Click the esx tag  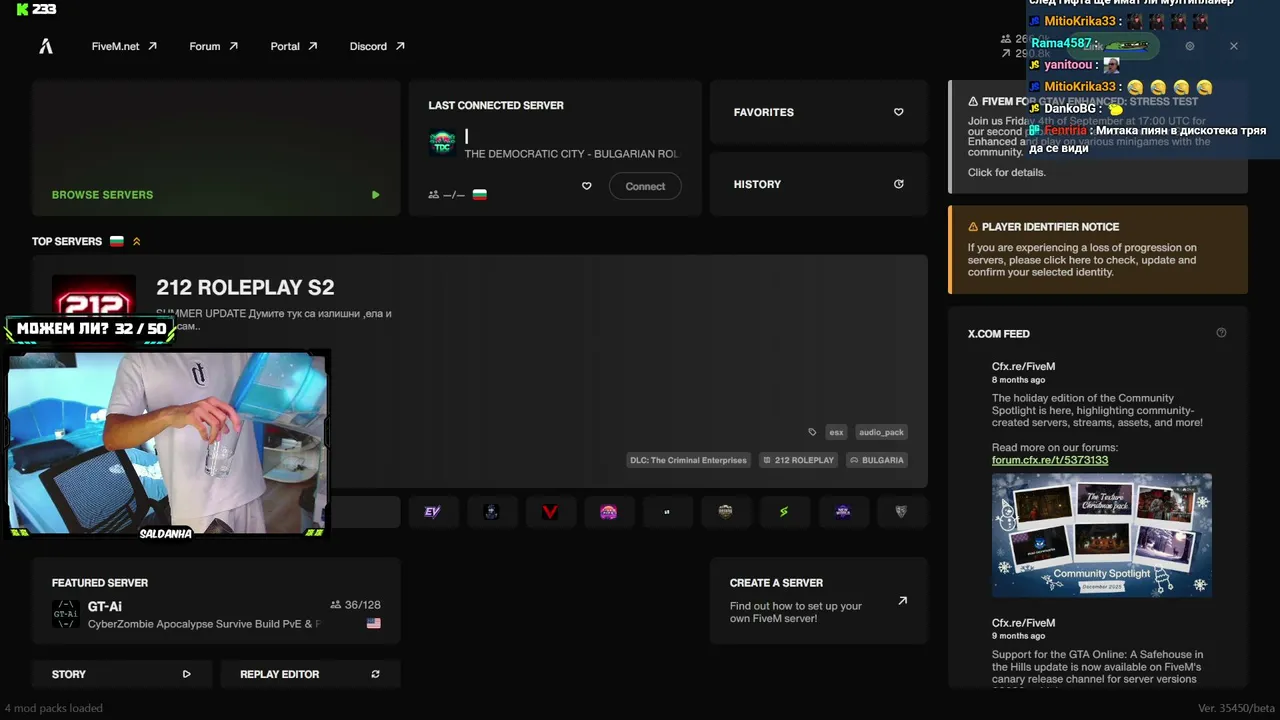836,432
